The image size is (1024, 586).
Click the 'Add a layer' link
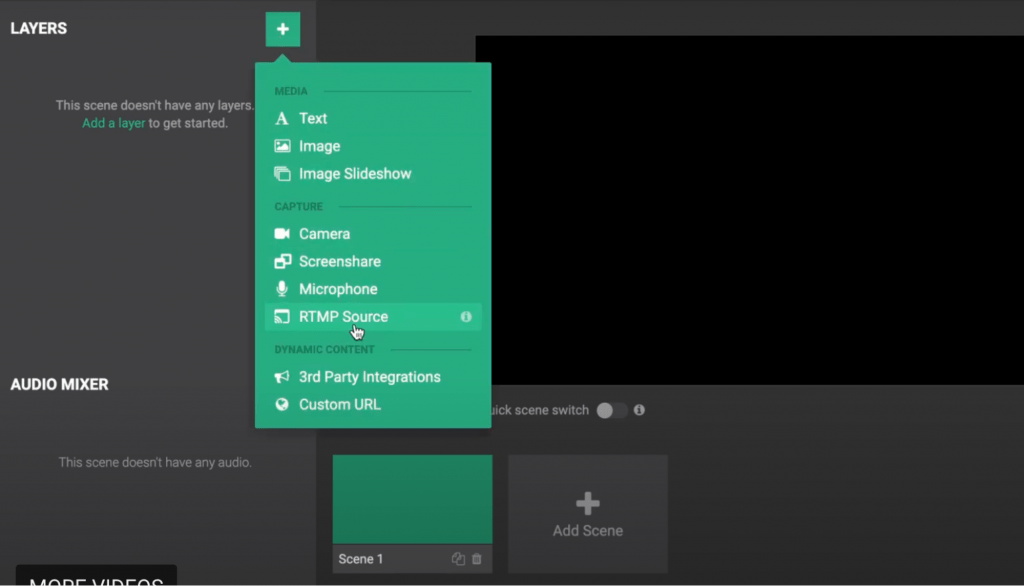(x=112, y=123)
